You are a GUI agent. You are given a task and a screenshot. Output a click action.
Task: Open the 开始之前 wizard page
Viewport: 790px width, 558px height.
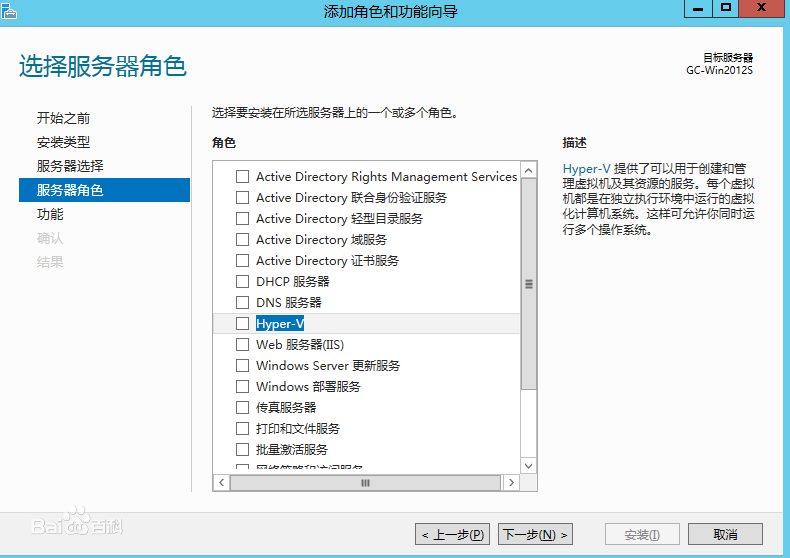tap(64, 118)
